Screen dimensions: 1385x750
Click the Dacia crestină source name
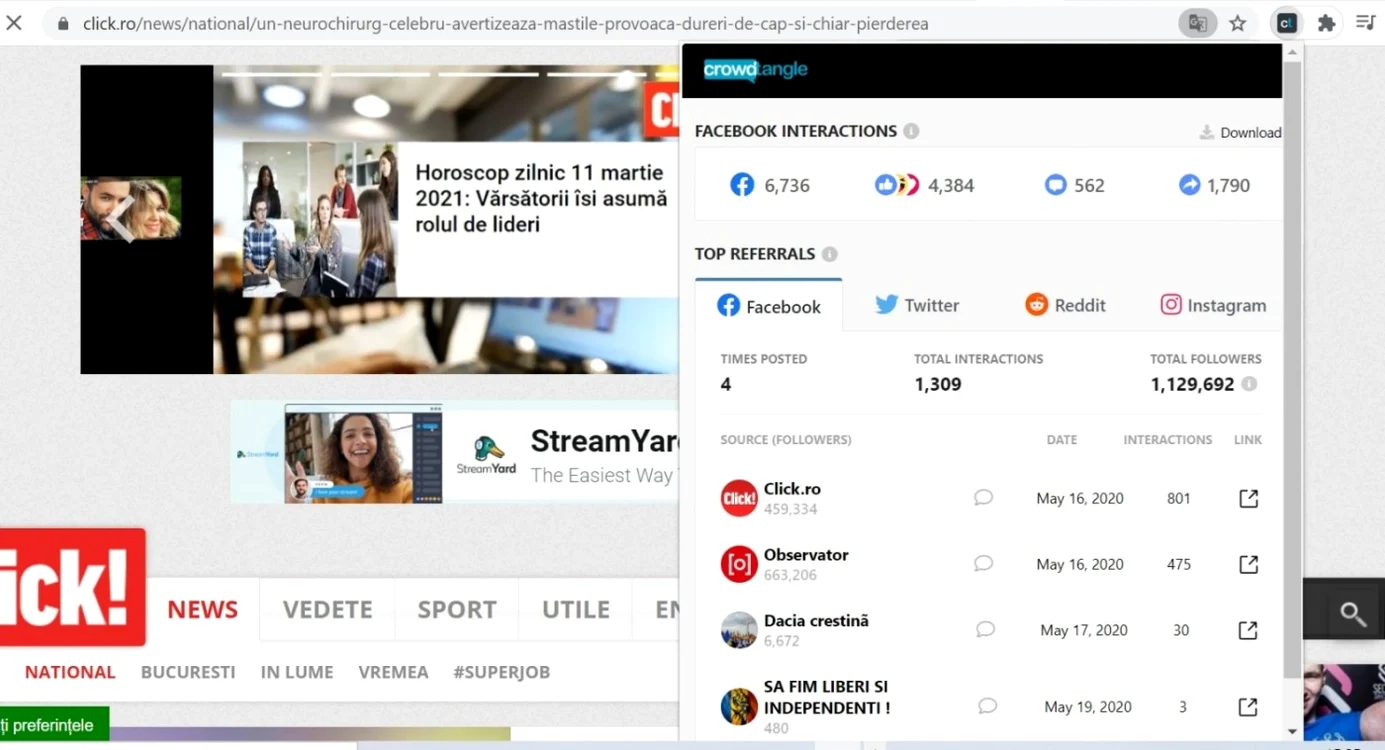pos(816,621)
